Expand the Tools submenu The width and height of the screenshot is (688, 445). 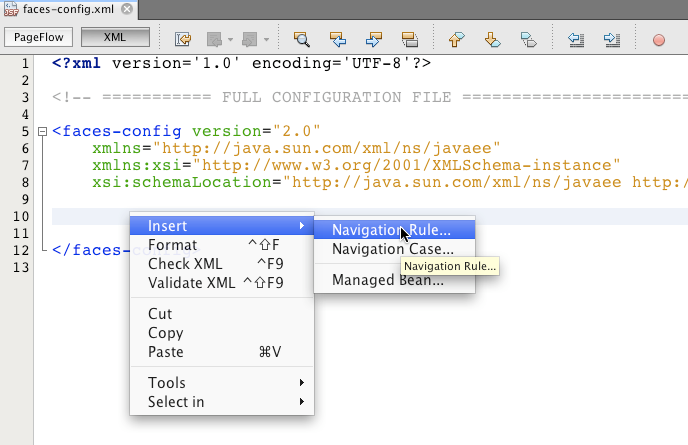tap(222, 383)
